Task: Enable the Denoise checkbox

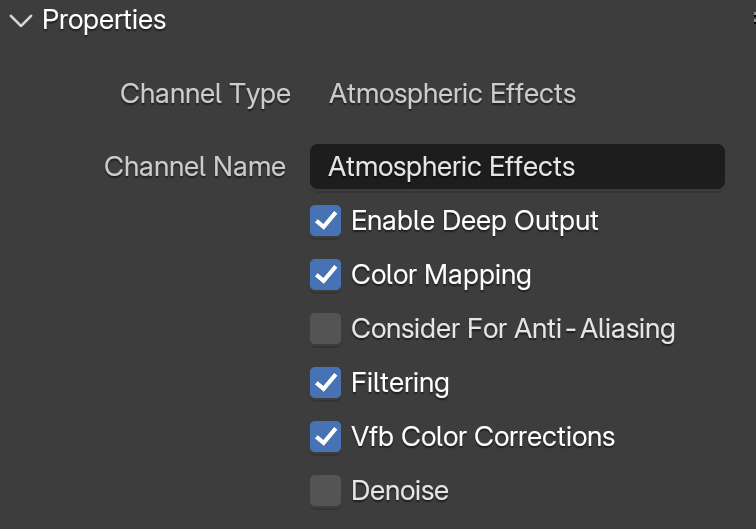Action: point(325,491)
